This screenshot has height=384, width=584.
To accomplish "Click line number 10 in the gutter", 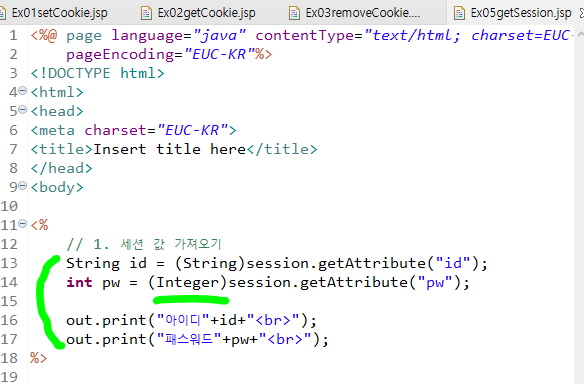I will point(9,206).
